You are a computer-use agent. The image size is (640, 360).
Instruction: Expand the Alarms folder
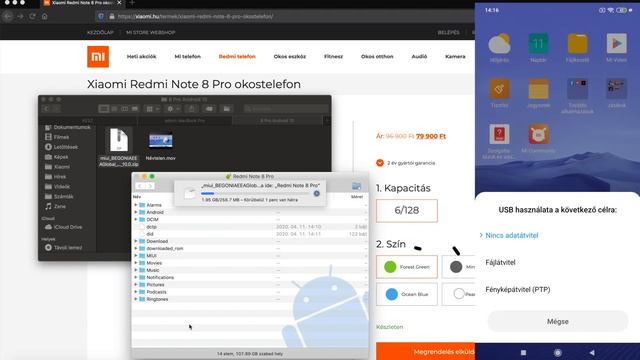click(136, 205)
